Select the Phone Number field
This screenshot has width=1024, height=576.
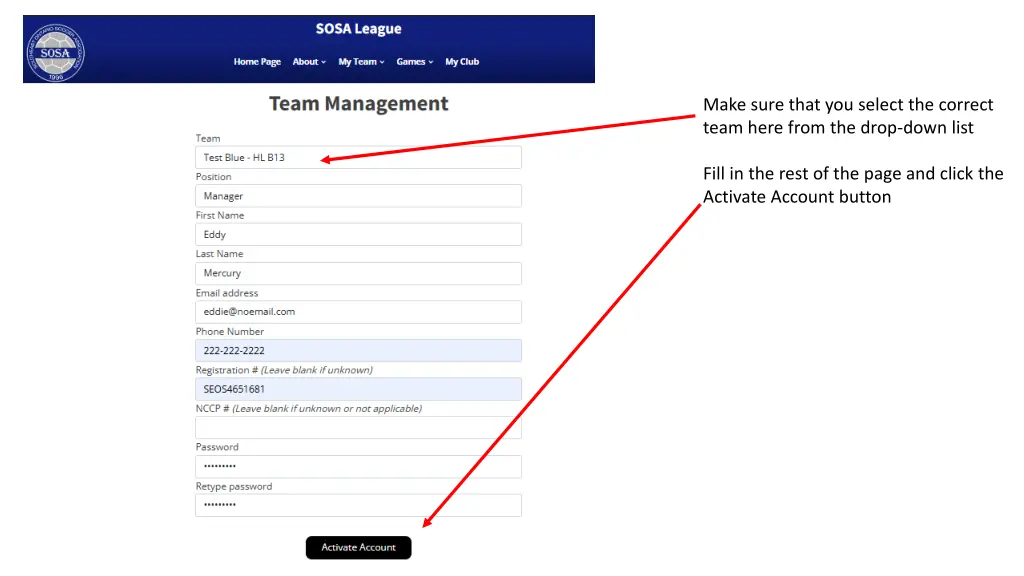click(x=358, y=350)
